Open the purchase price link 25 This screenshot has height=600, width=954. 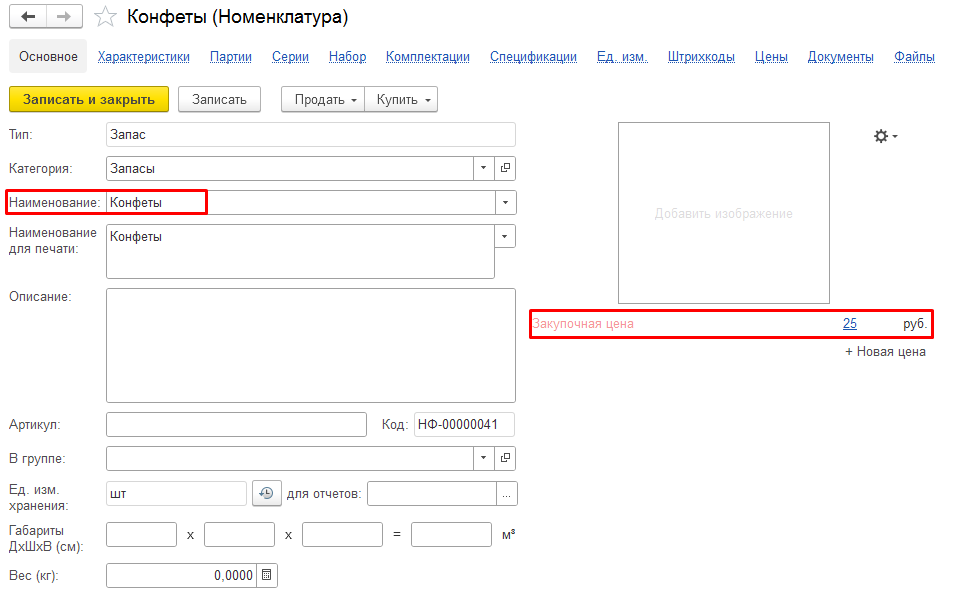point(850,324)
